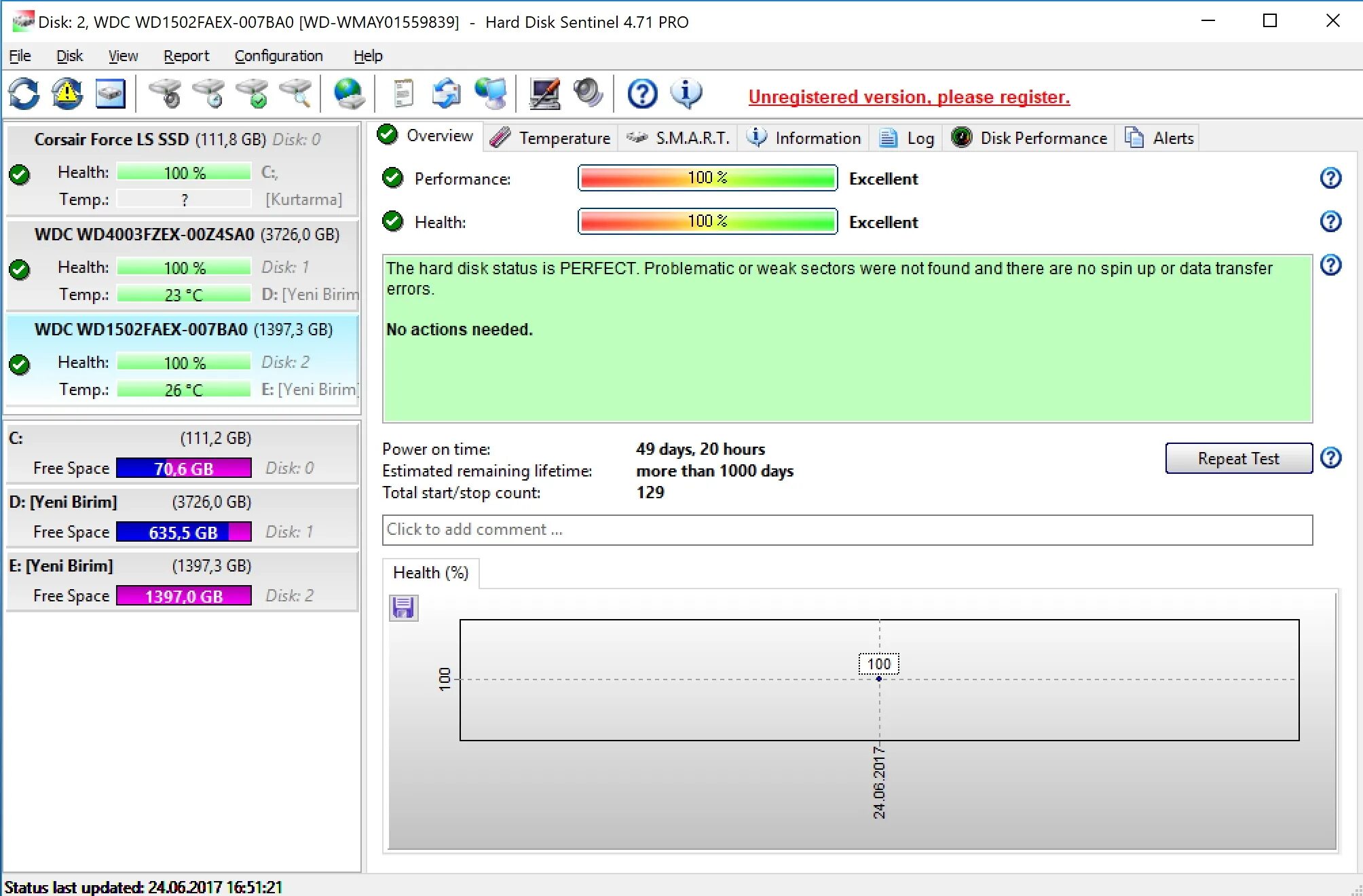This screenshot has width=1363, height=896.
Task: Click the warning-sign refresh toolbar icon
Action: pos(67,94)
